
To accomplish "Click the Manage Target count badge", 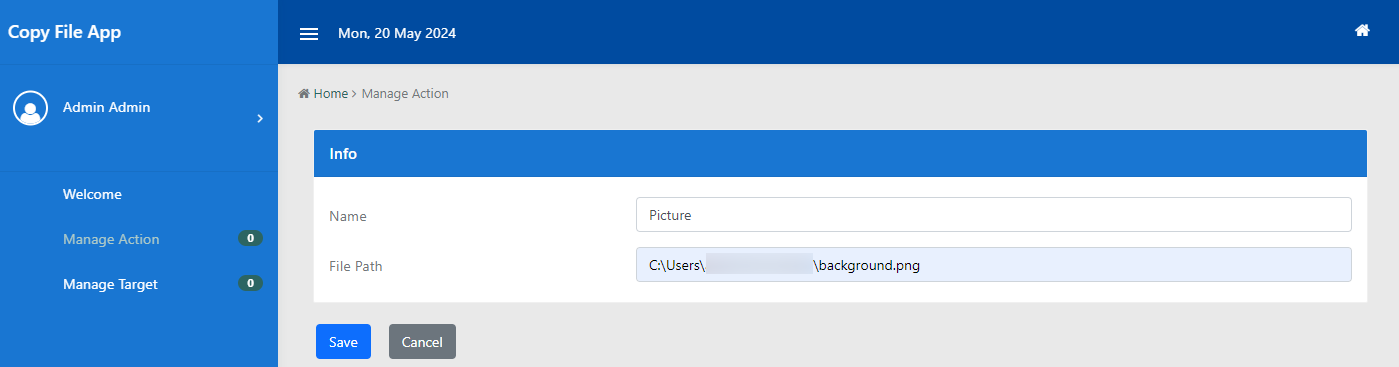I will pos(250,283).
